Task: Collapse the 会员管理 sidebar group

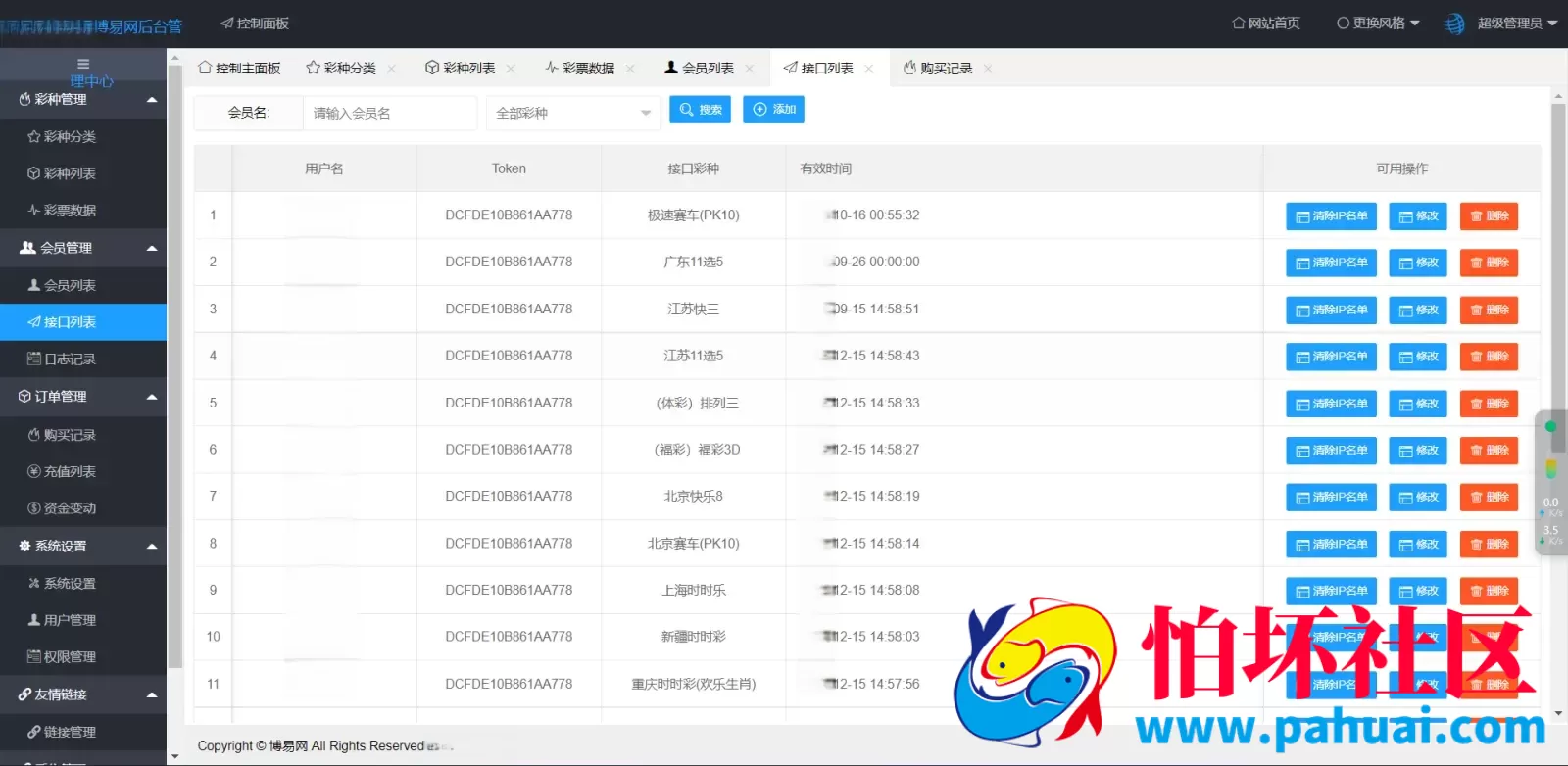Action: 83,248
